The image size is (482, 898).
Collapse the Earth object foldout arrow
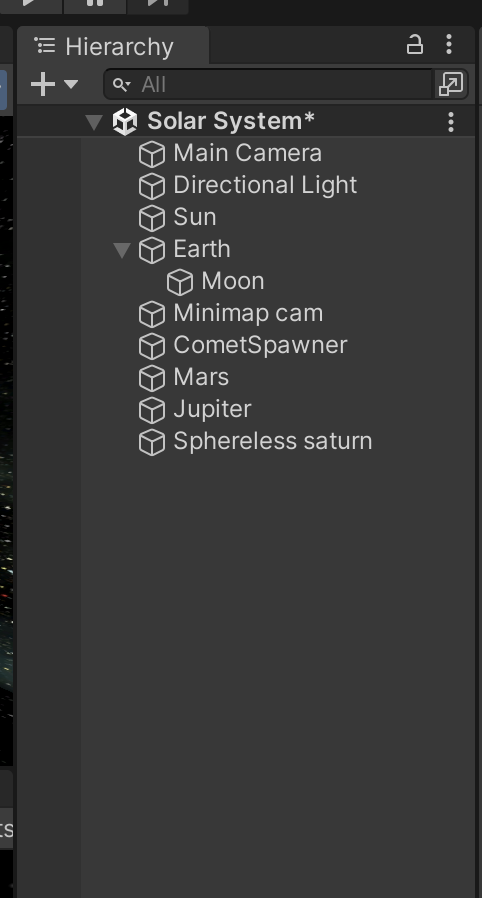pos(122,250)
